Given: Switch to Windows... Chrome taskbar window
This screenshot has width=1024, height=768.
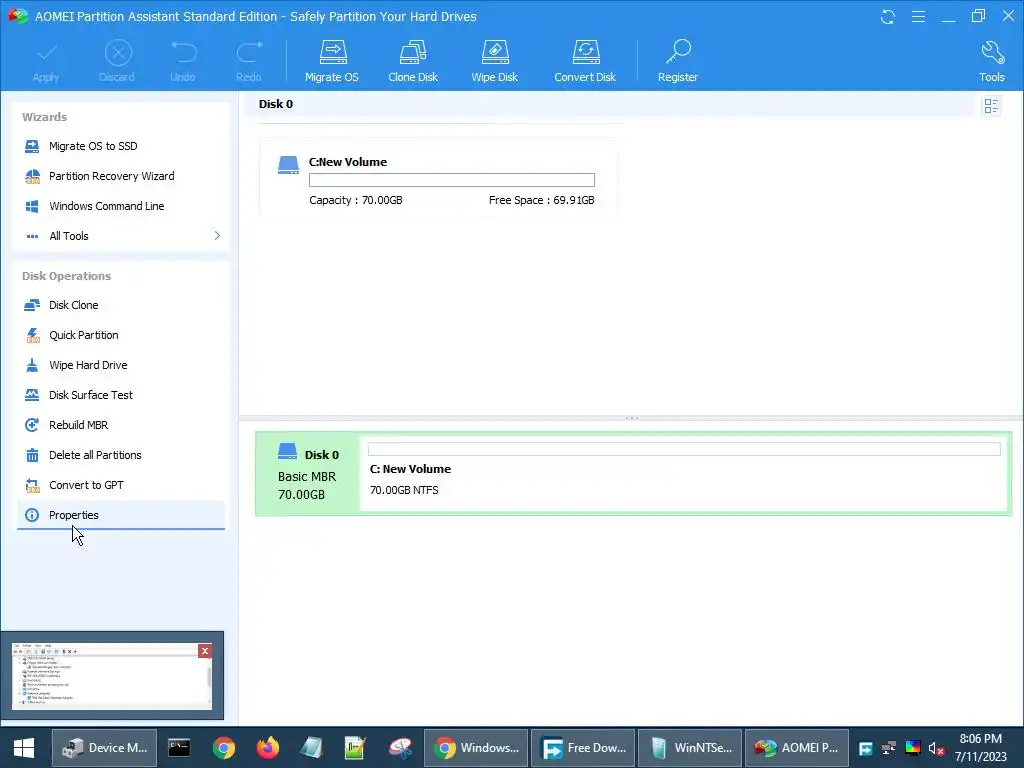Looking at the screenshot, I should [x=476, y=748].
